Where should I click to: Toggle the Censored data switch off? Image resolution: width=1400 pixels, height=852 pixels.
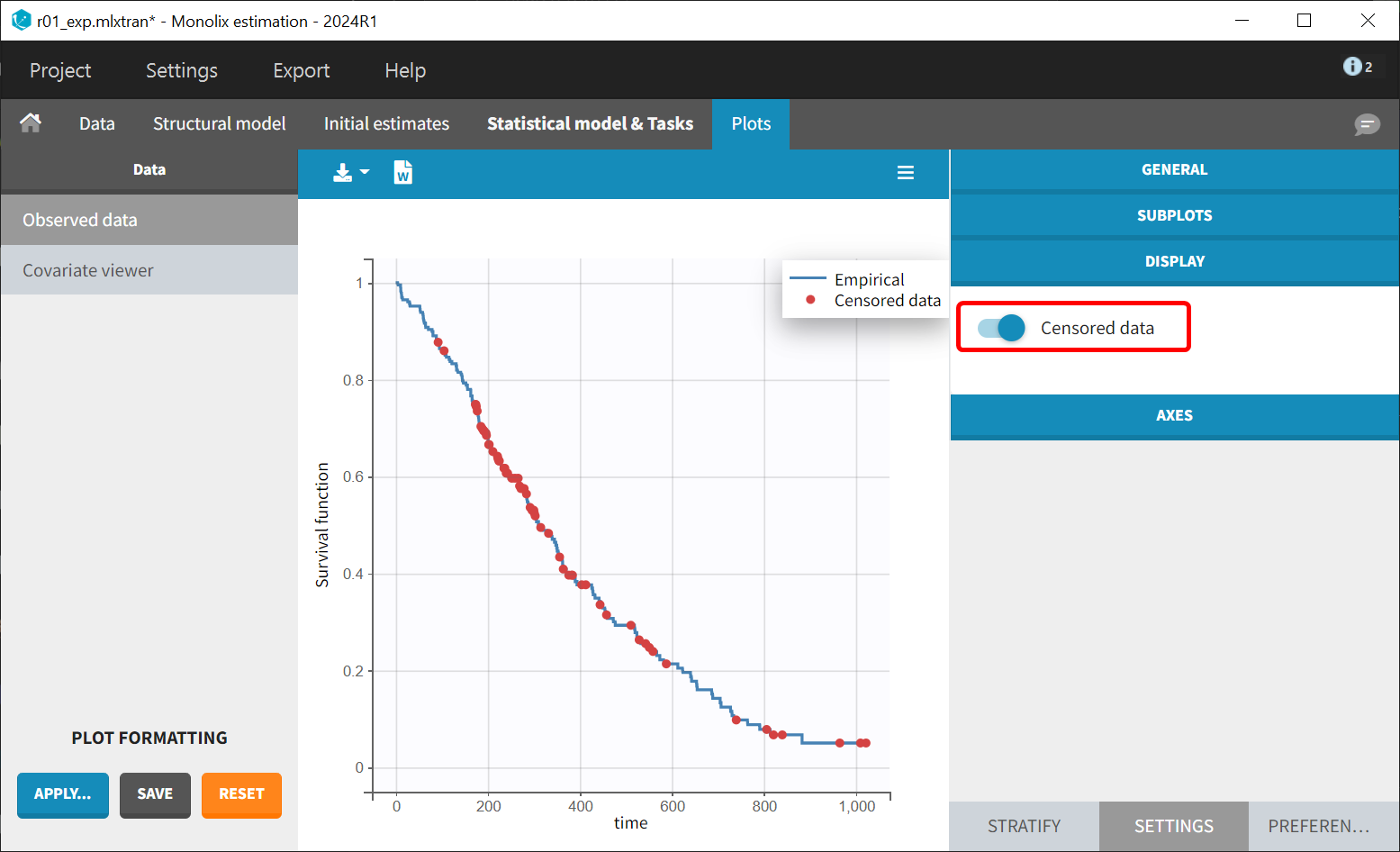click(1001, 328)
